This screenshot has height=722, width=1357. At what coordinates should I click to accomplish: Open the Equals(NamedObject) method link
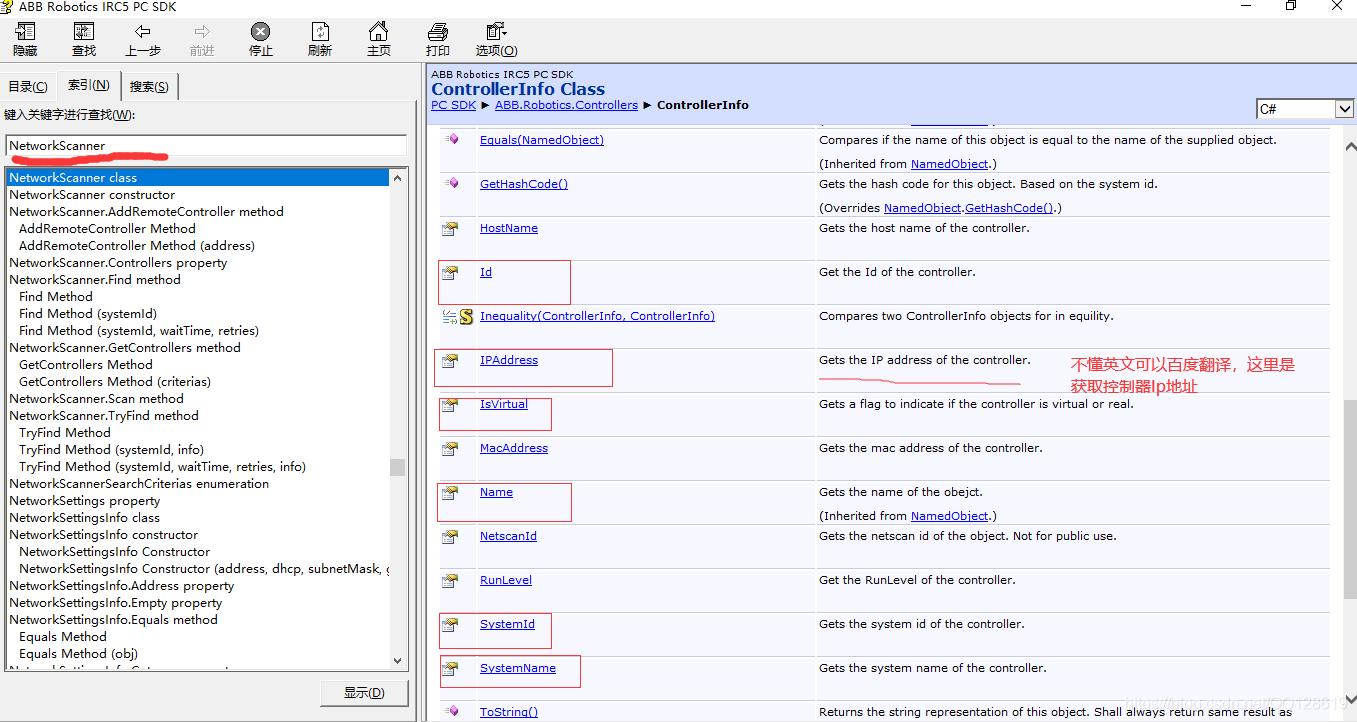[542, 140]
